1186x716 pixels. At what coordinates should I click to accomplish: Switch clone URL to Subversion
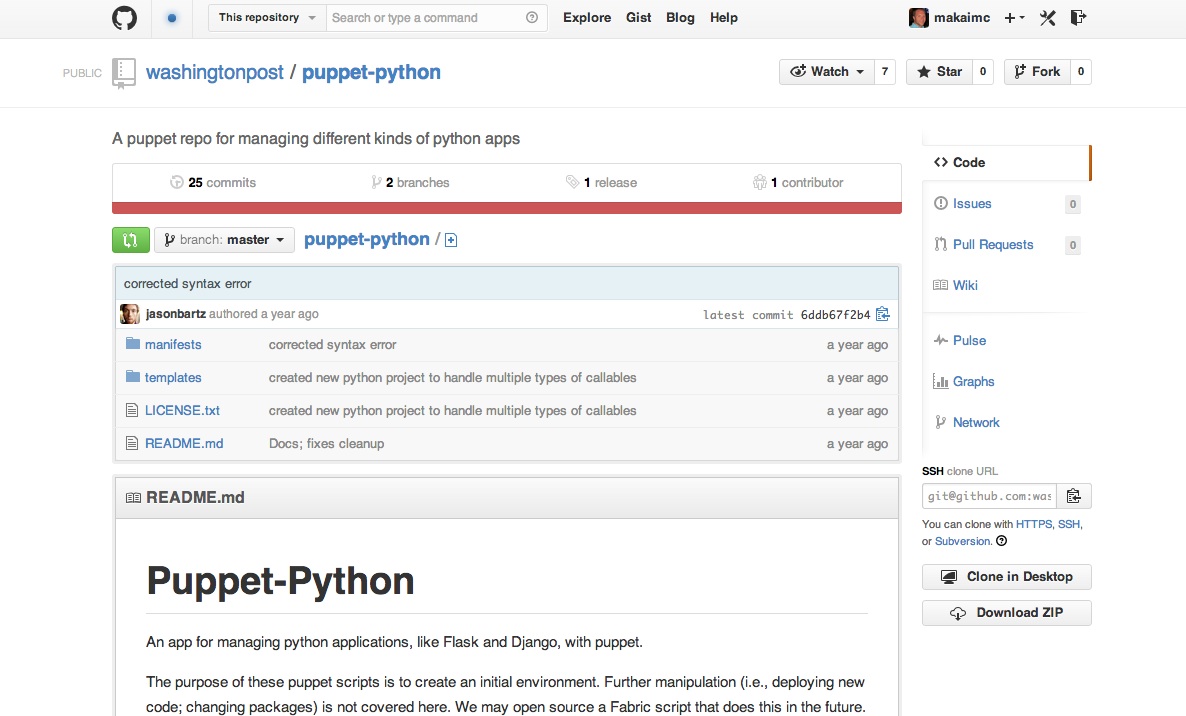click(x=963, y=541)
